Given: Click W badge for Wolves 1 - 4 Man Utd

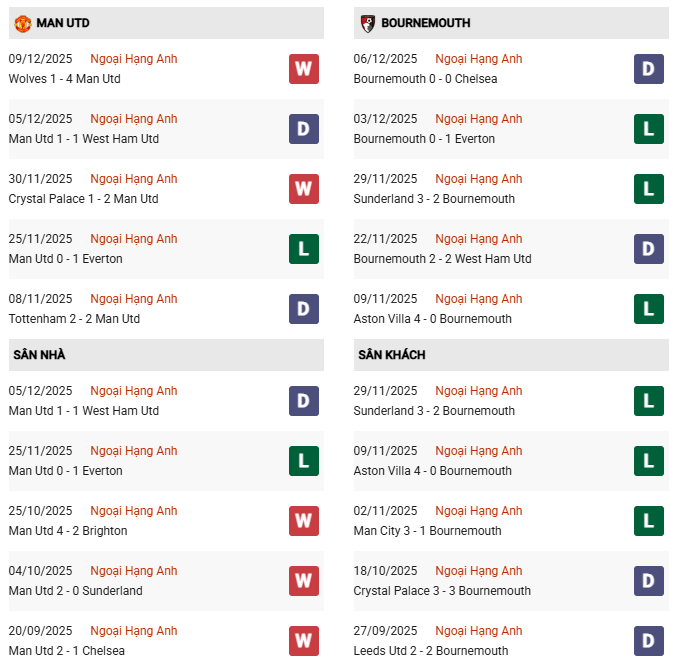Looking at the screenshot, I should click(x=304, y=69).
